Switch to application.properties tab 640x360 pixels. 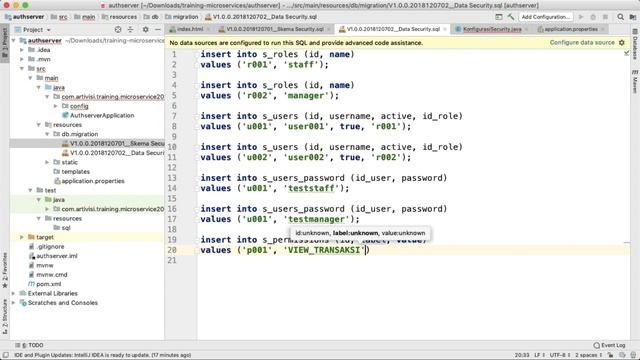[x=570, y=29]
